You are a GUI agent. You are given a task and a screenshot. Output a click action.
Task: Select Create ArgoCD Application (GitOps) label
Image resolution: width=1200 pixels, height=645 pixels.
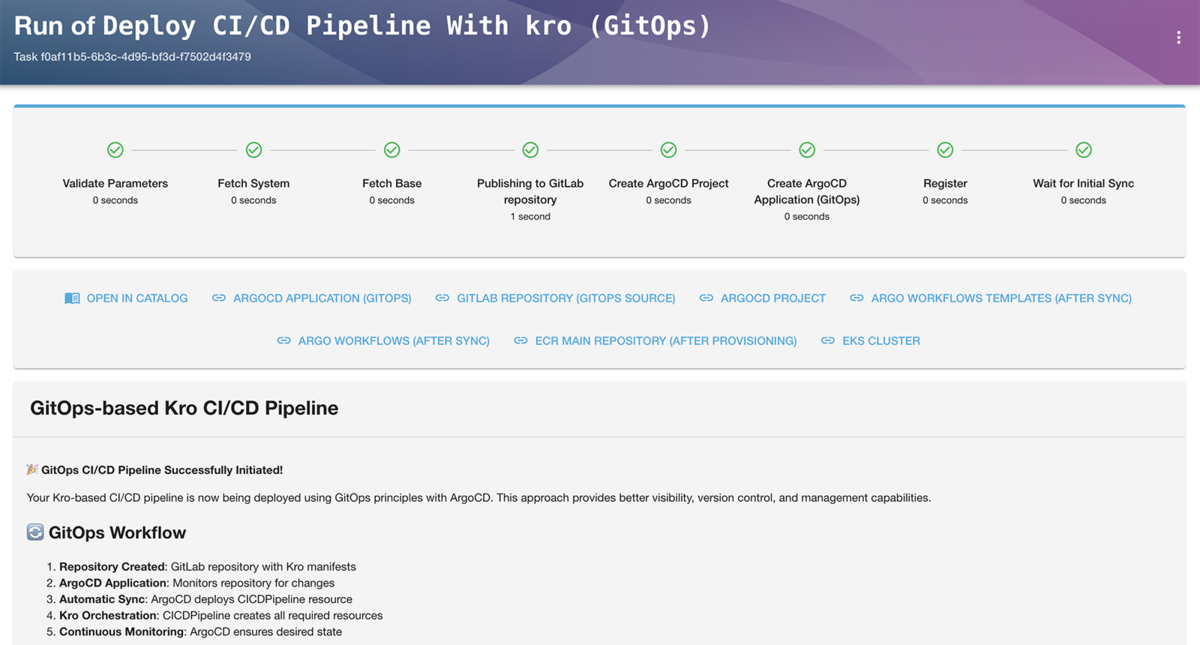click(807, 191)
